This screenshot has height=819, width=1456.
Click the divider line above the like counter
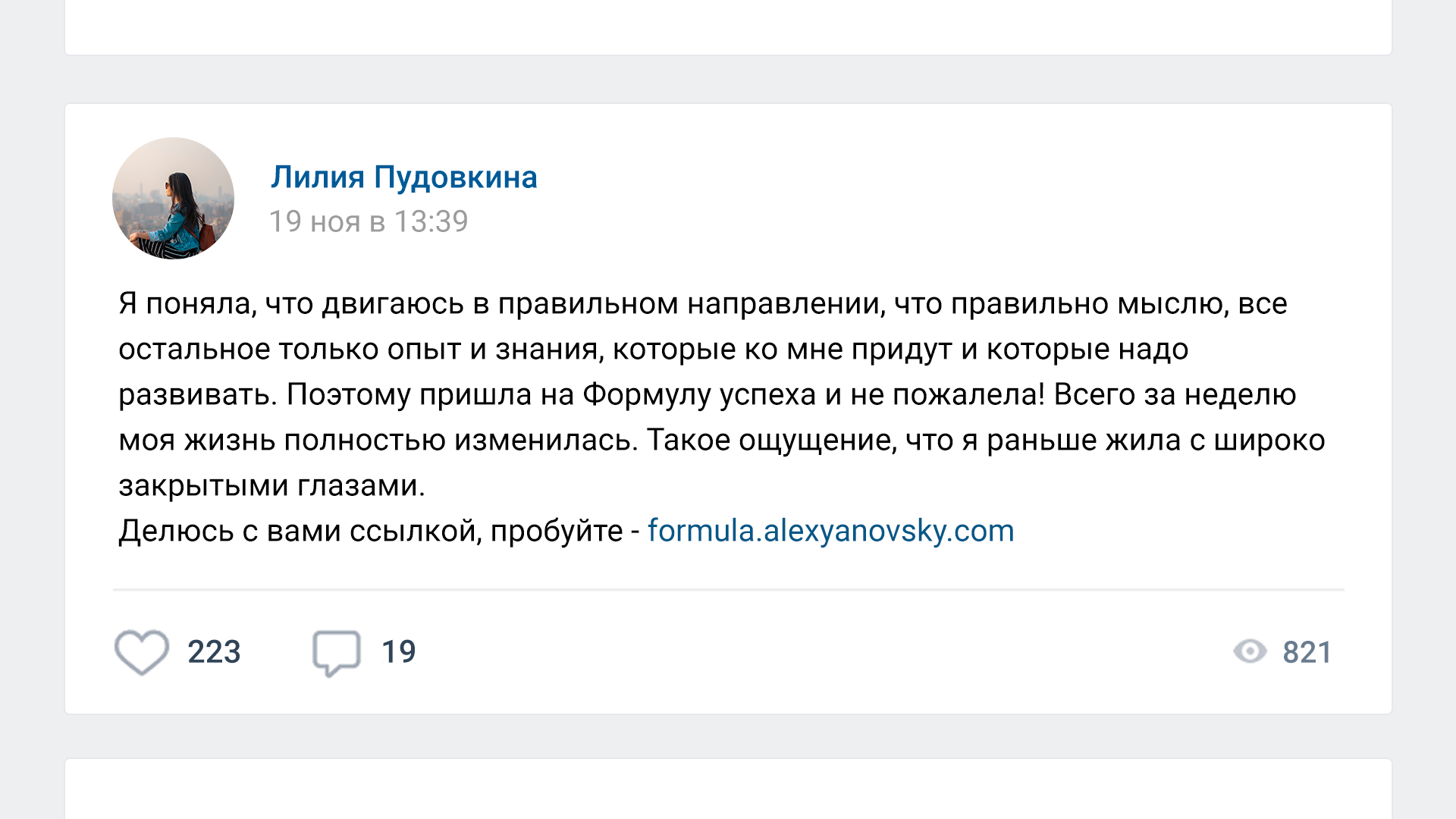coord(728,589)
